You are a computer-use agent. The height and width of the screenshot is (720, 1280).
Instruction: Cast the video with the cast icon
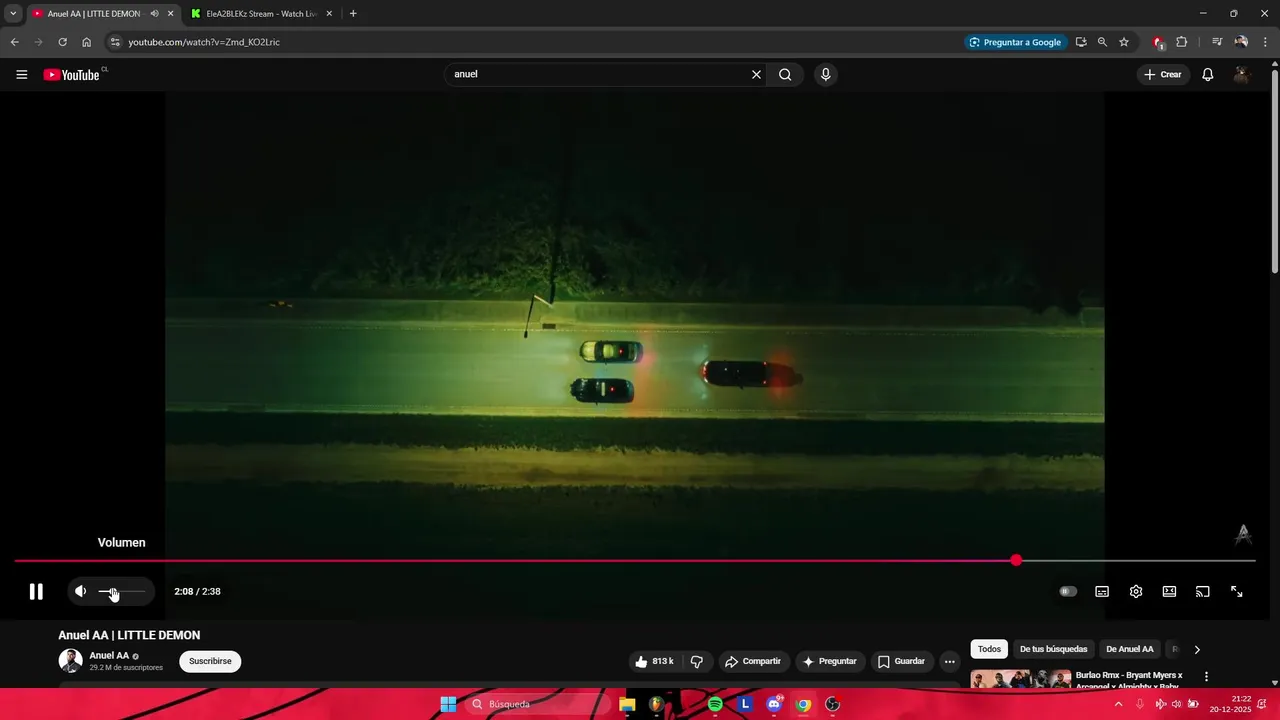[x=1203, y=591]
